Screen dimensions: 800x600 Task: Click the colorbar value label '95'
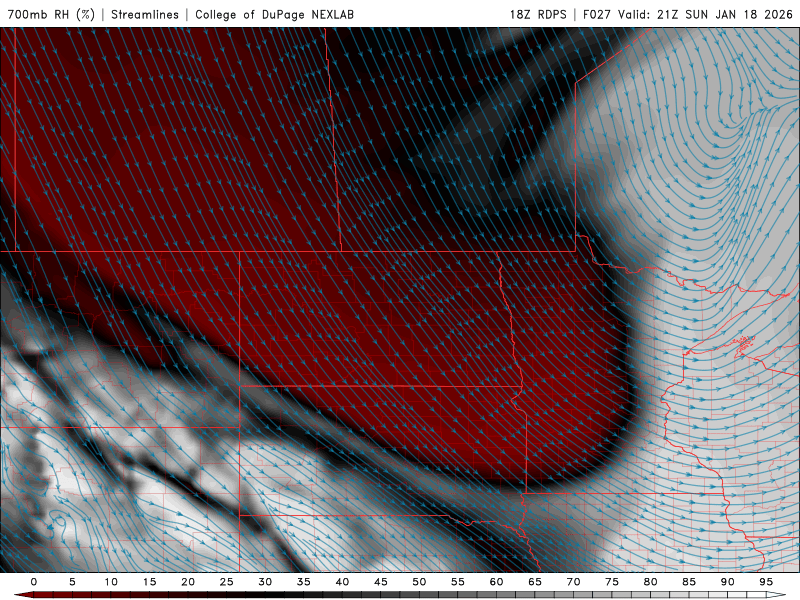[766, 582]
